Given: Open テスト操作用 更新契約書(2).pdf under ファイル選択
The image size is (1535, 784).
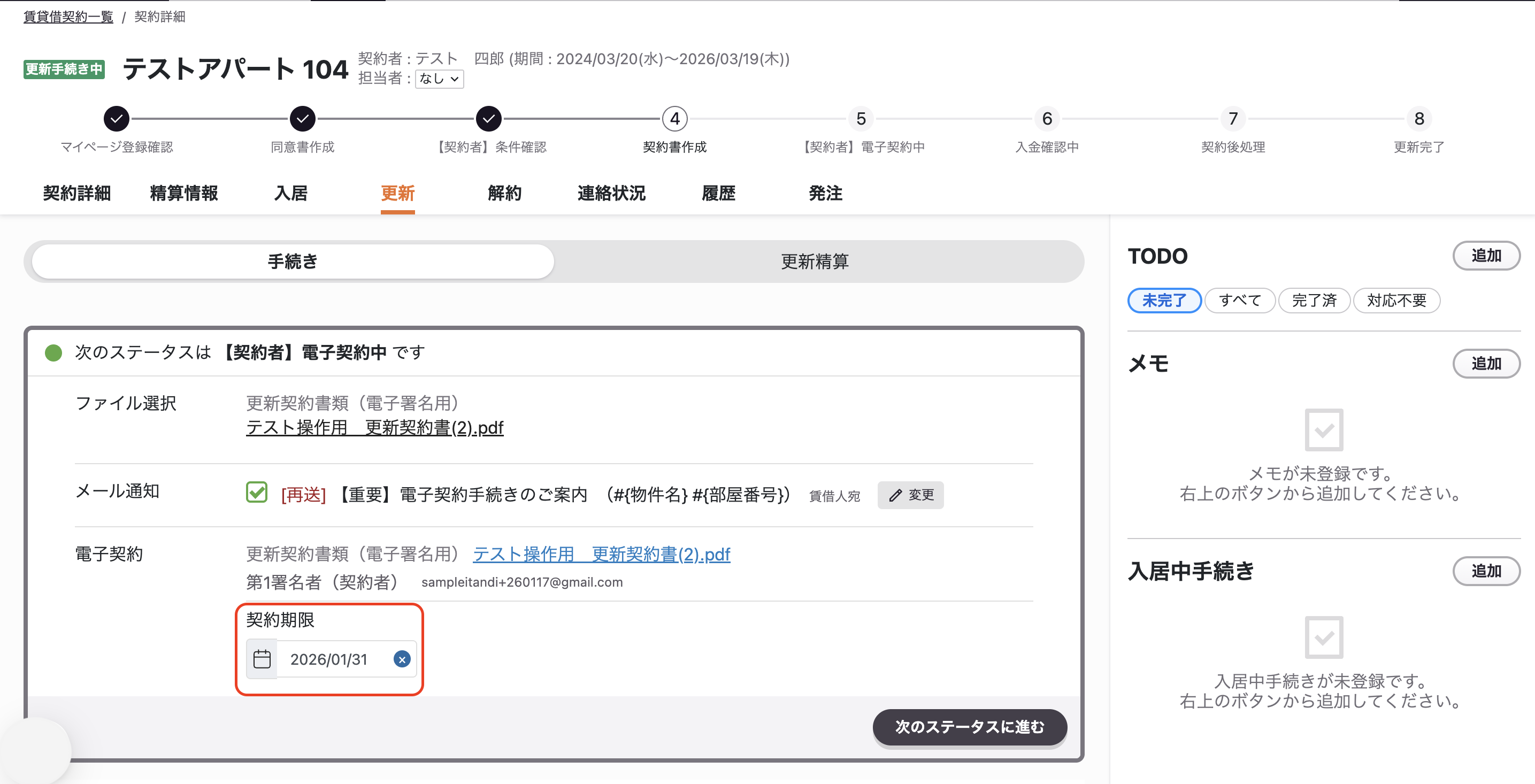Looking at the screenshot, I should 375,428.
